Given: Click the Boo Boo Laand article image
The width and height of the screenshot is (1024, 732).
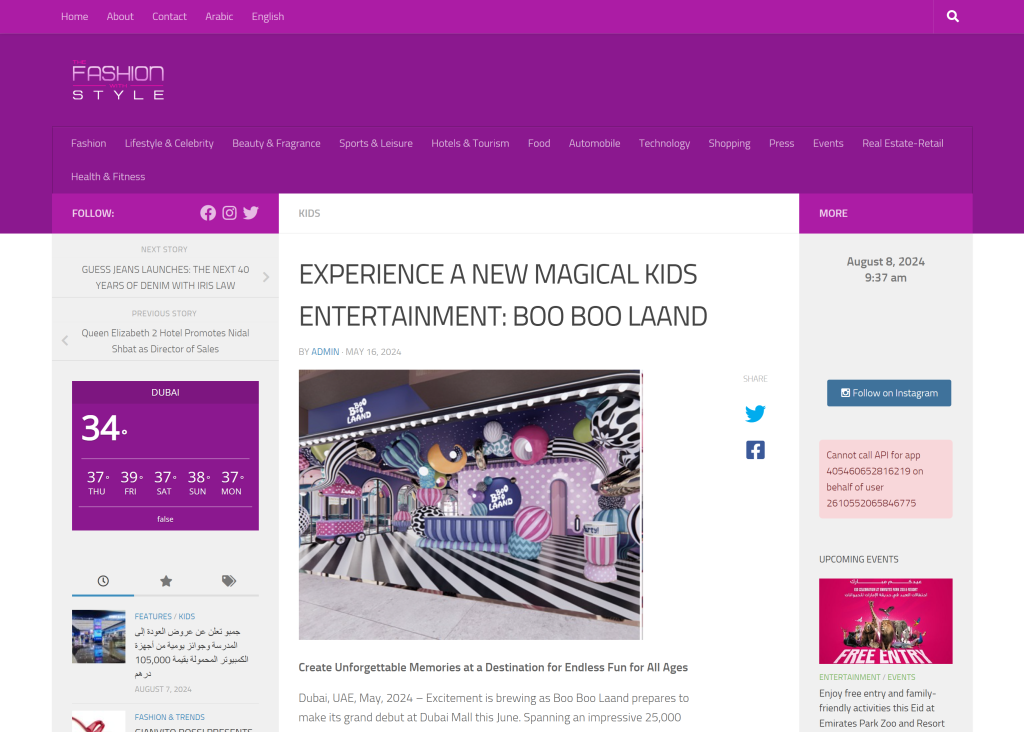Looking at the screenshot, I should (x=470, y=505).
